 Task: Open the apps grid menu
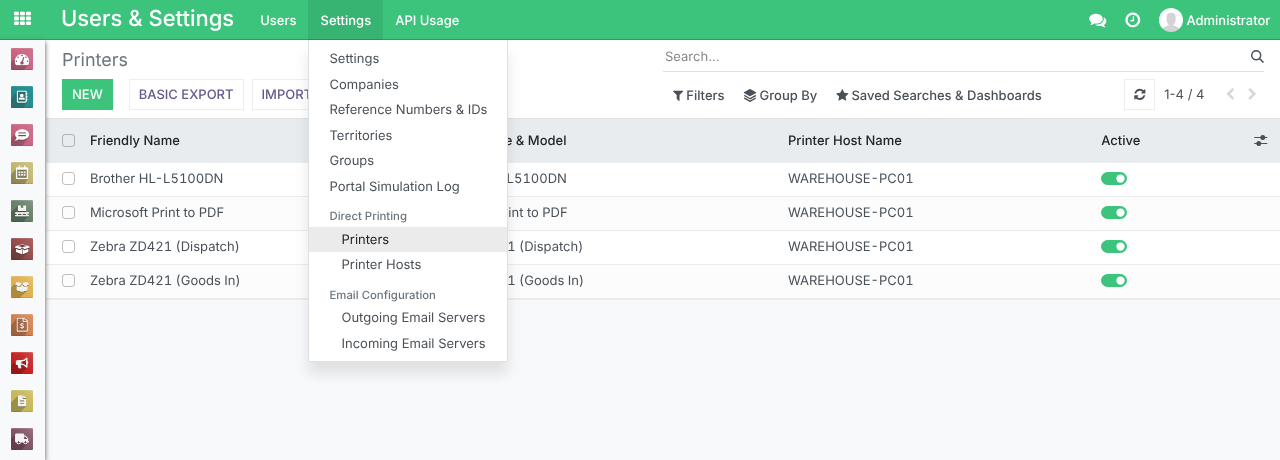click(x=22, y=19)
